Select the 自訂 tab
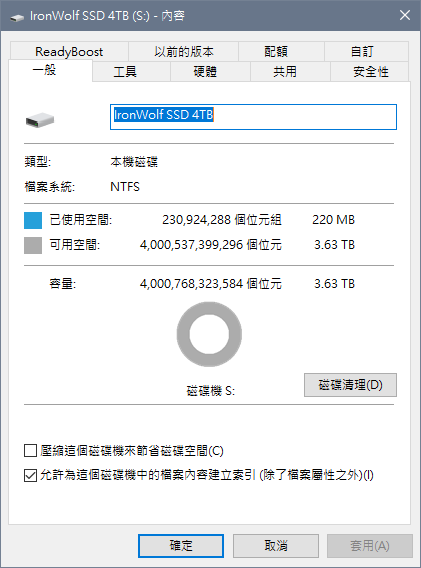The image size is (421, 568). pyautogui.click(x=366, y=51)
